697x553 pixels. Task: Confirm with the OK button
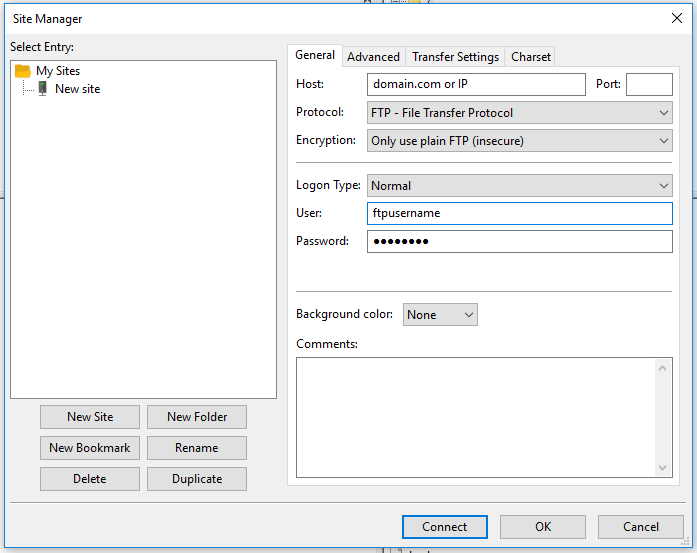coord(543,527)
